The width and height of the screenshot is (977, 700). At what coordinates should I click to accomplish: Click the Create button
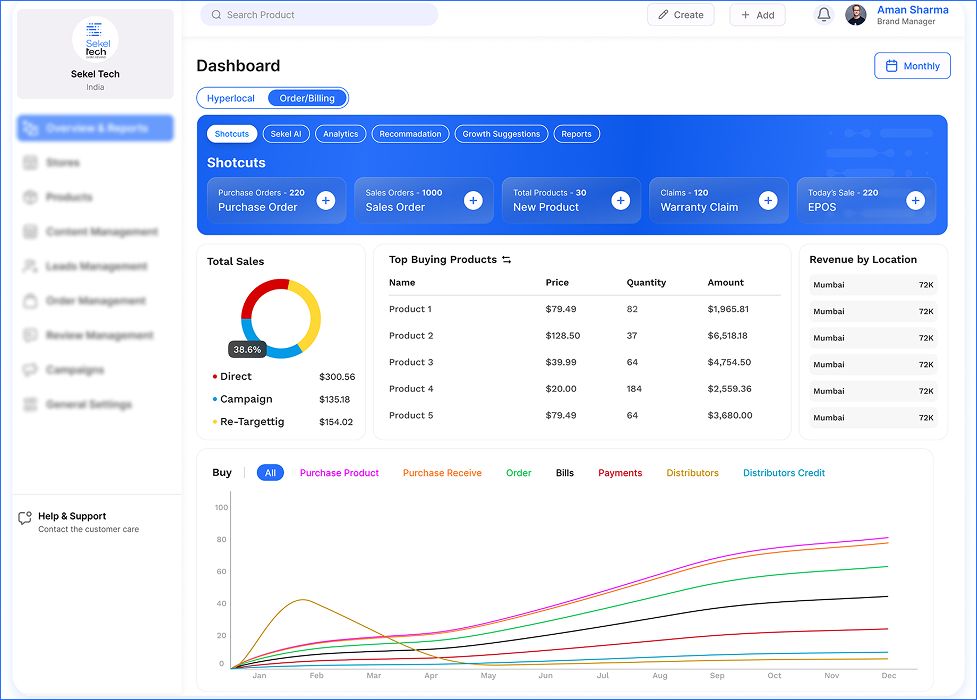point(680,15)
